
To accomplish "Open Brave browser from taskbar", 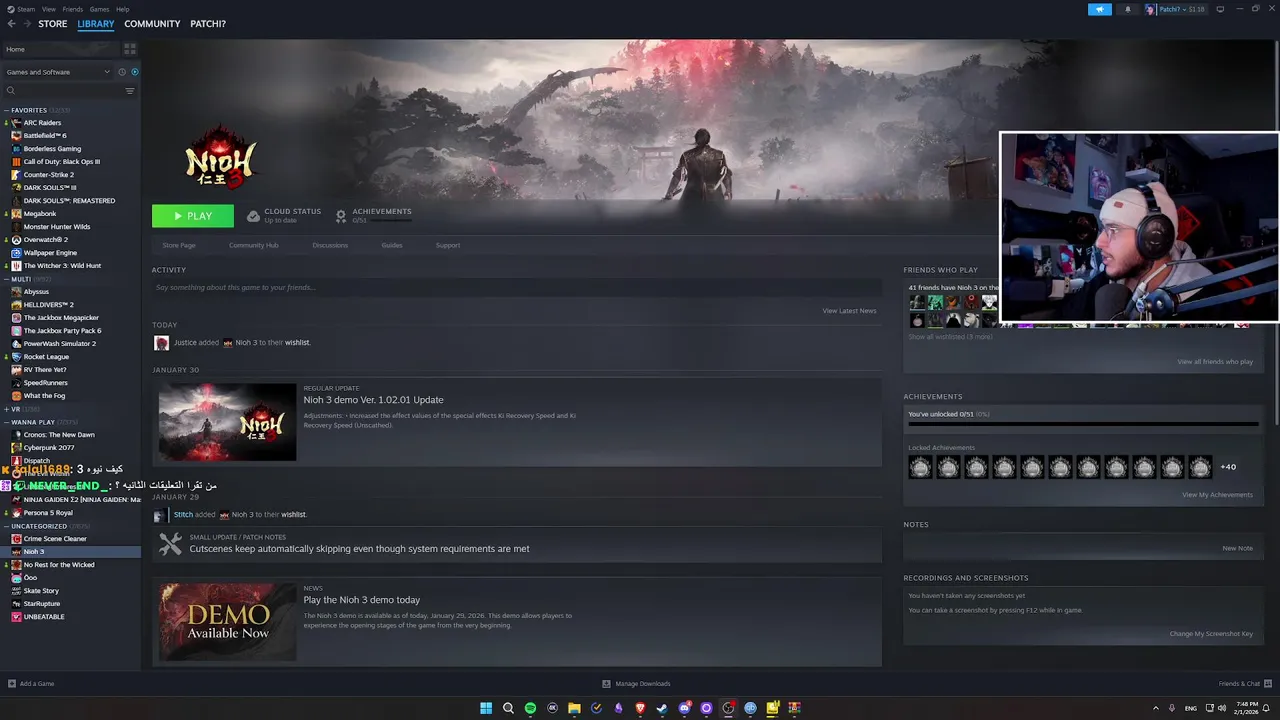I will pos(640,708).
